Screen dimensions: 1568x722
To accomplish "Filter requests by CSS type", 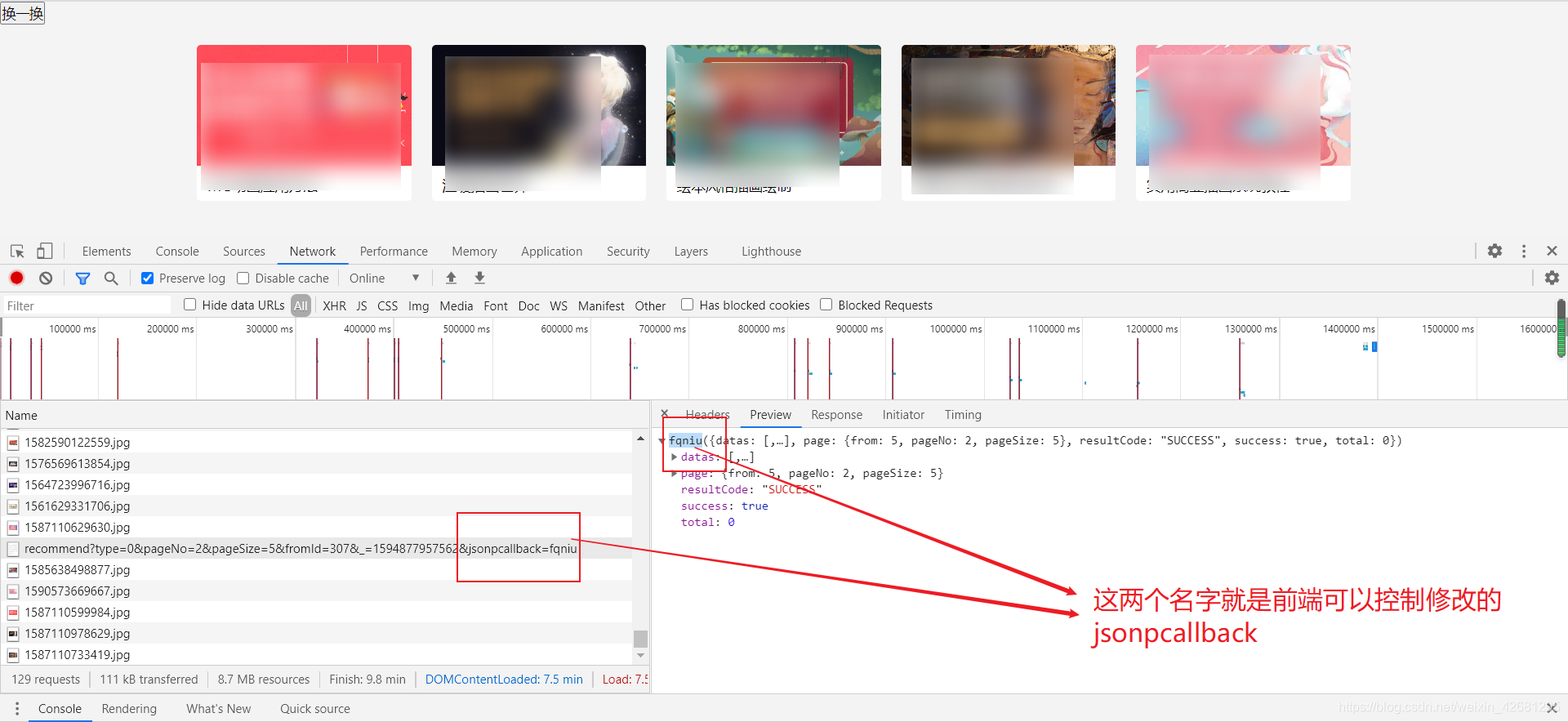I will click(x=388, y=305).
